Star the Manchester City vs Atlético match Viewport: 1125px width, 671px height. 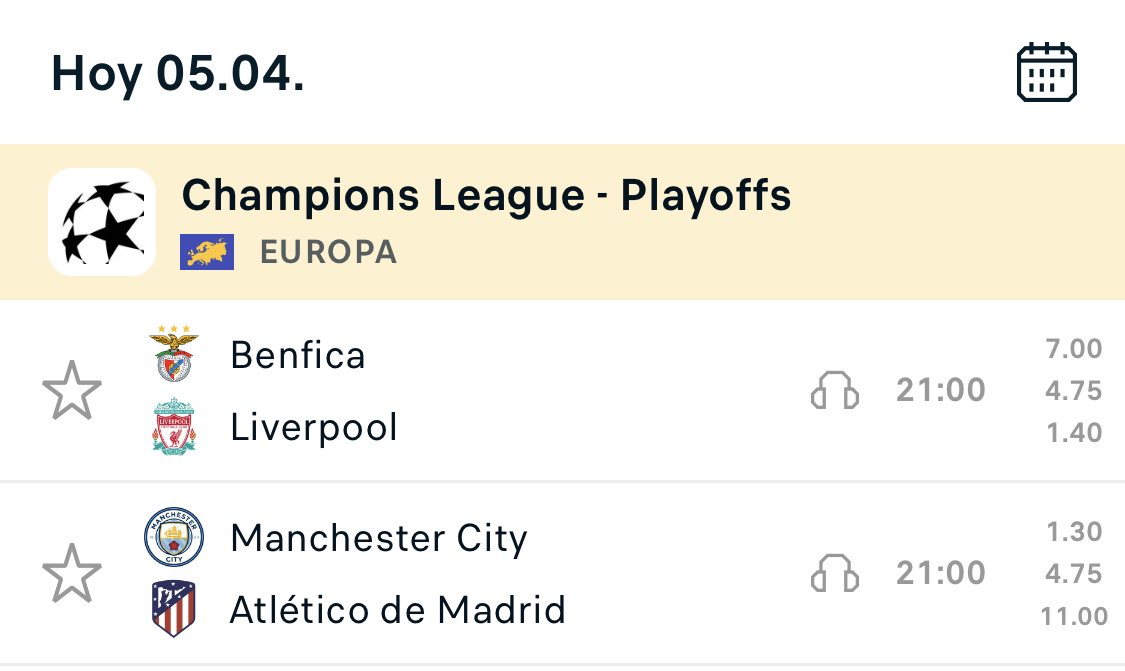pos(72,573)
